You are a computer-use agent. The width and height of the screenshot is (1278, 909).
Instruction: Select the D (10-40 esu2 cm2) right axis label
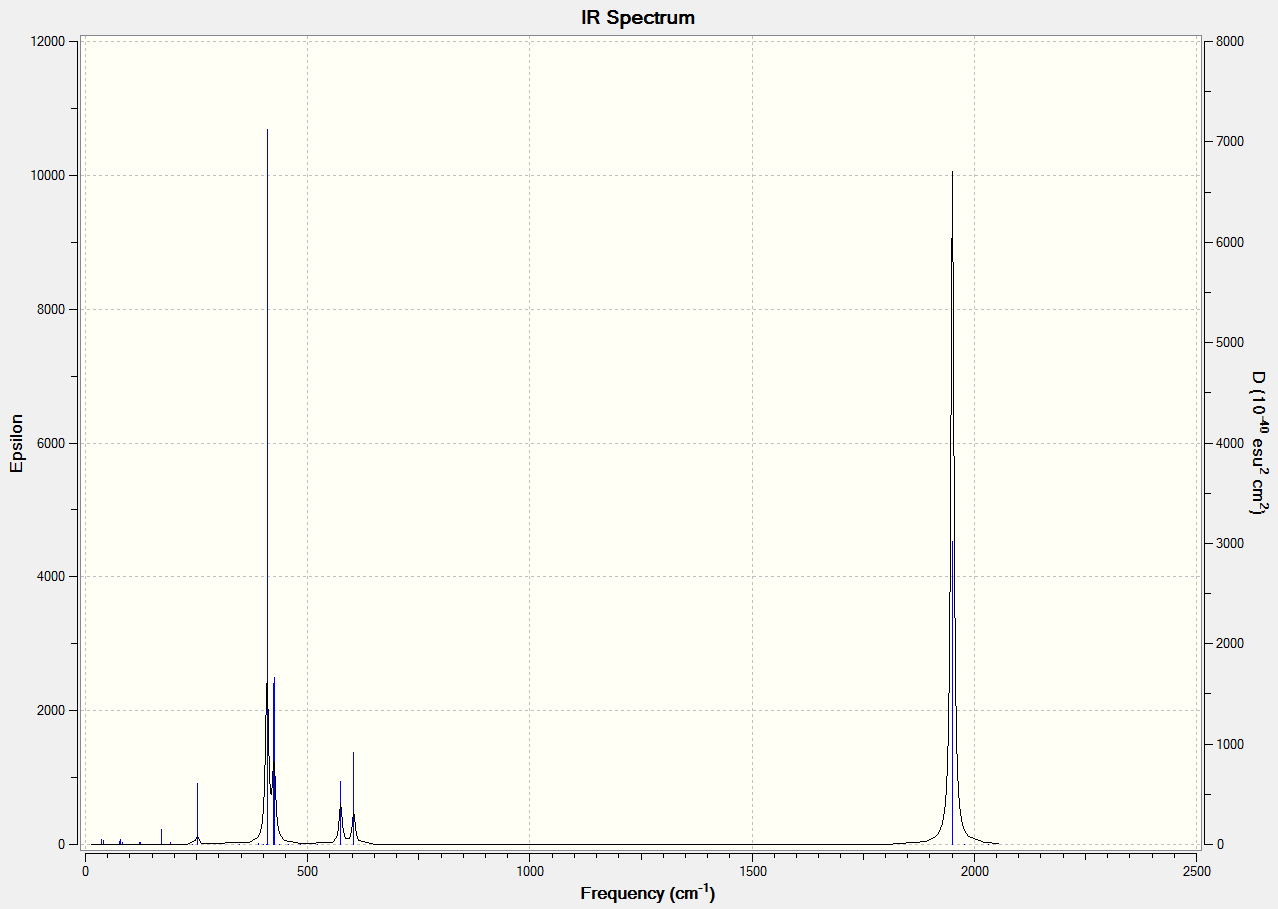pyautogui.click(x=1259, y=443)
